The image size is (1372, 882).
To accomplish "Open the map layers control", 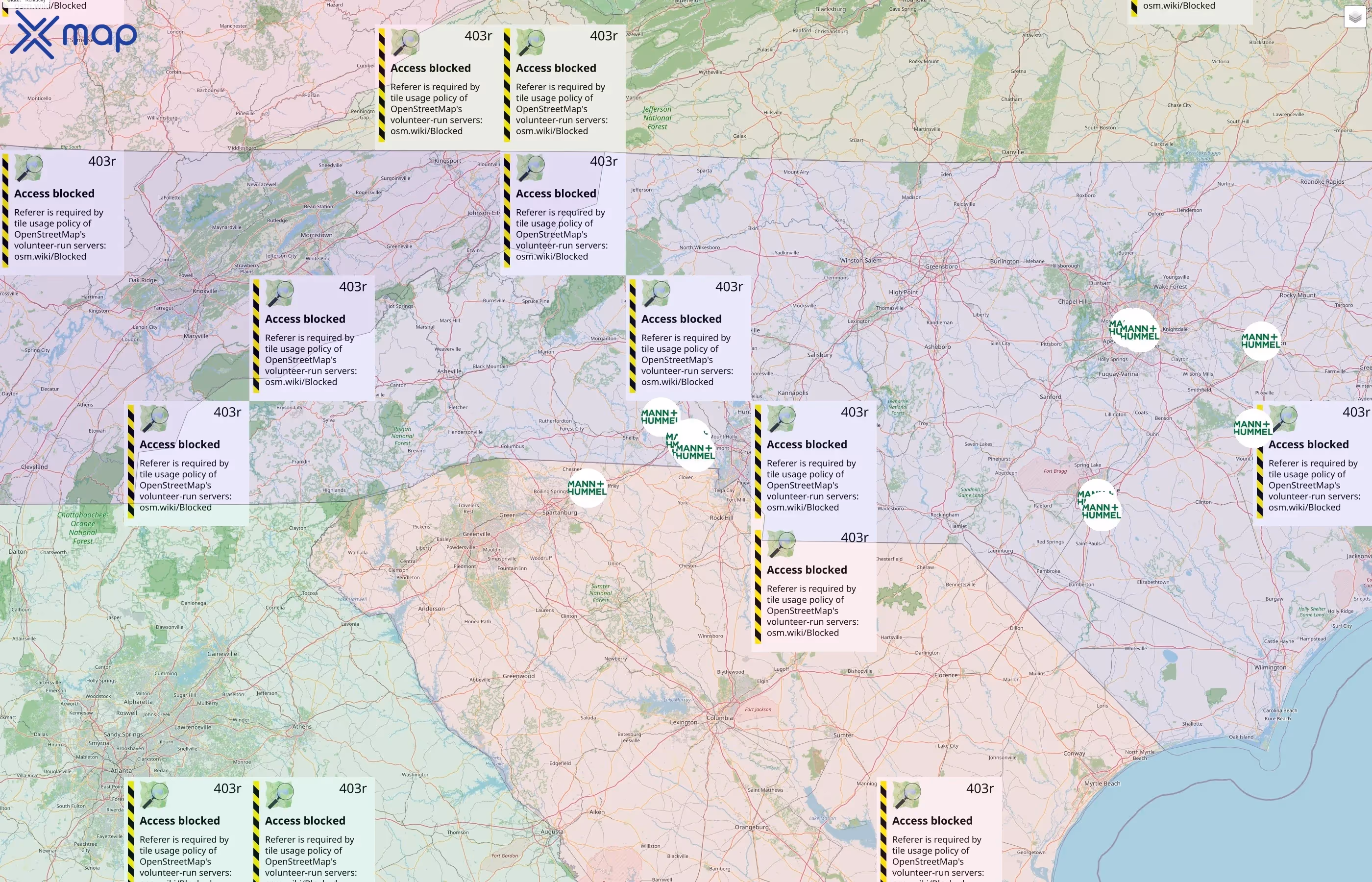I will 1355,17.
